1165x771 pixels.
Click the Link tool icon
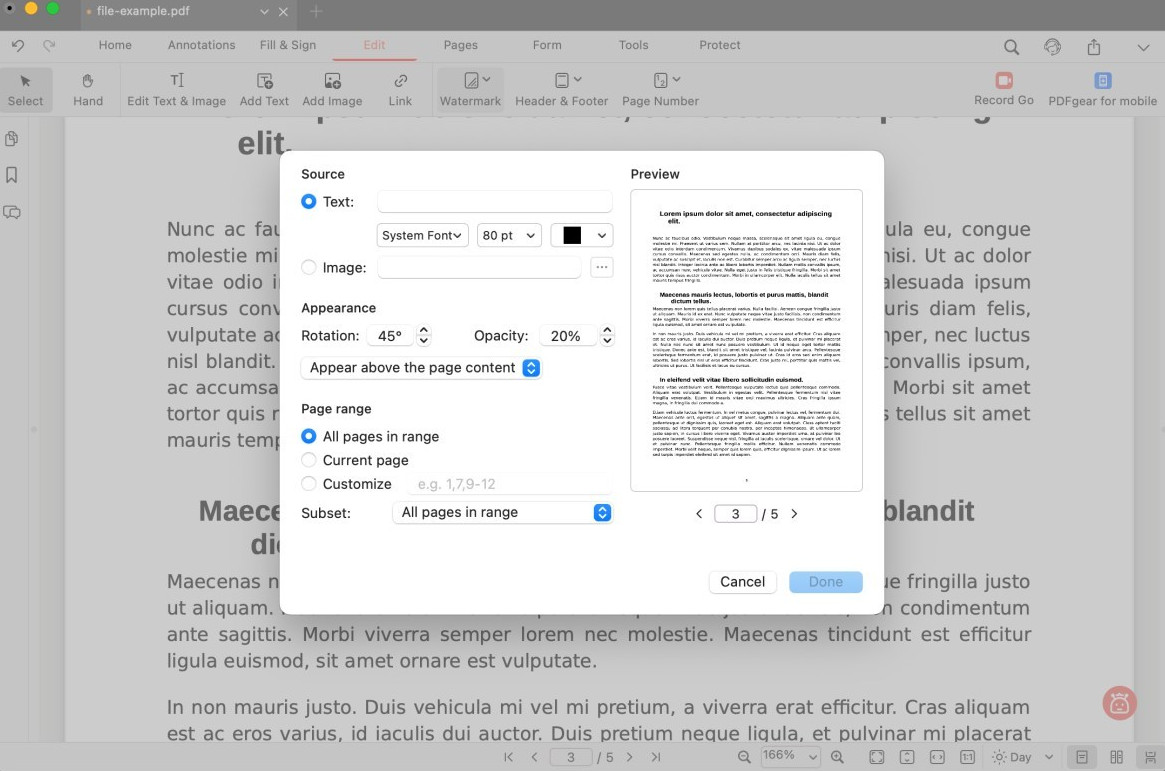coord(400,89)
